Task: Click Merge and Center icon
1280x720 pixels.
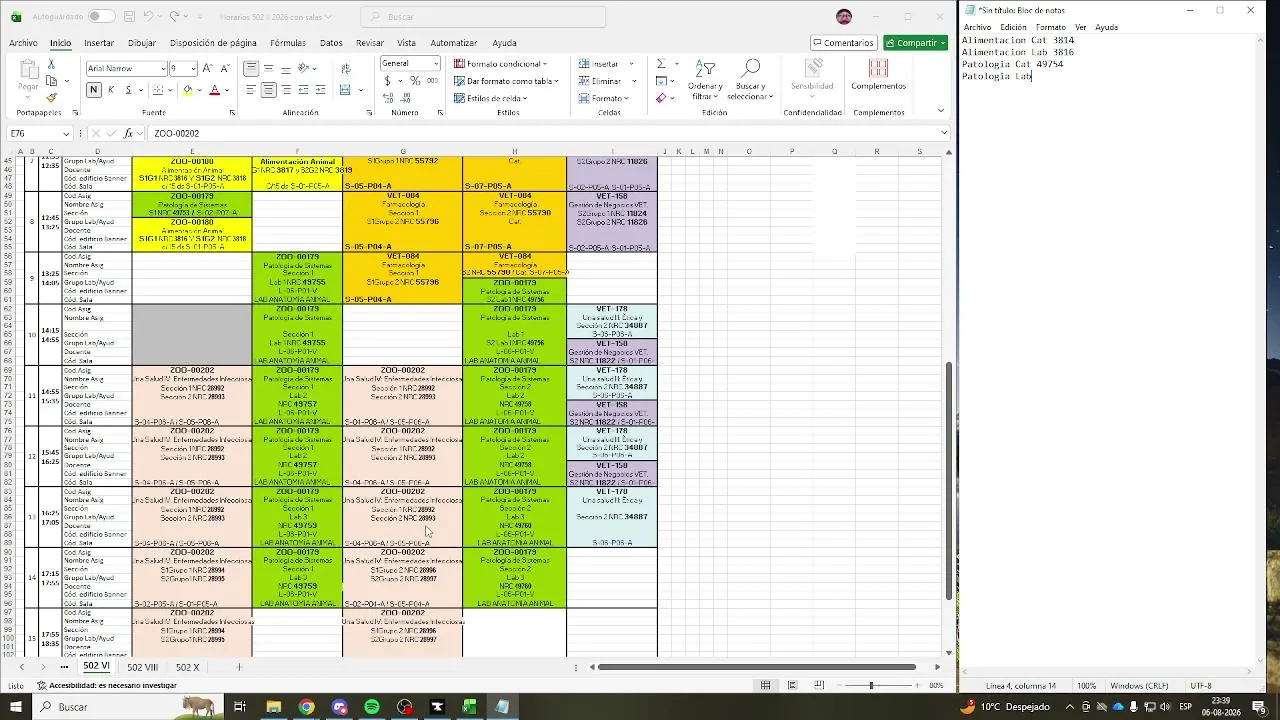Action: pyautogui.click(x=346, y=90)
